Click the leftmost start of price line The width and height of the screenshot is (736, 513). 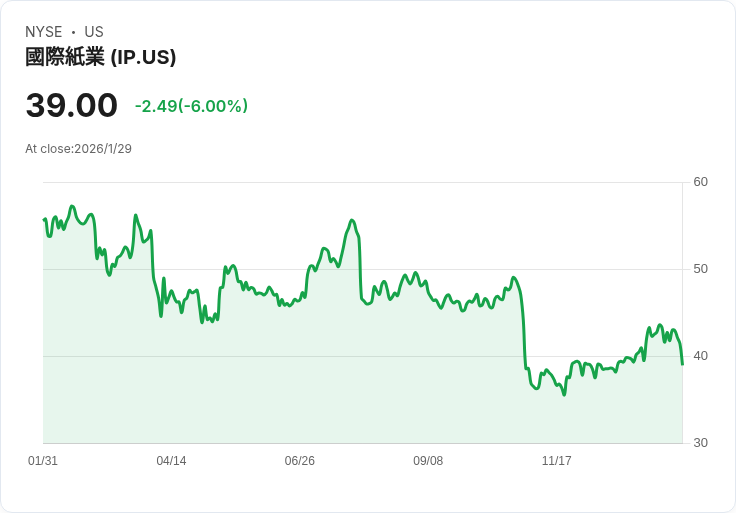pos(44,219)
